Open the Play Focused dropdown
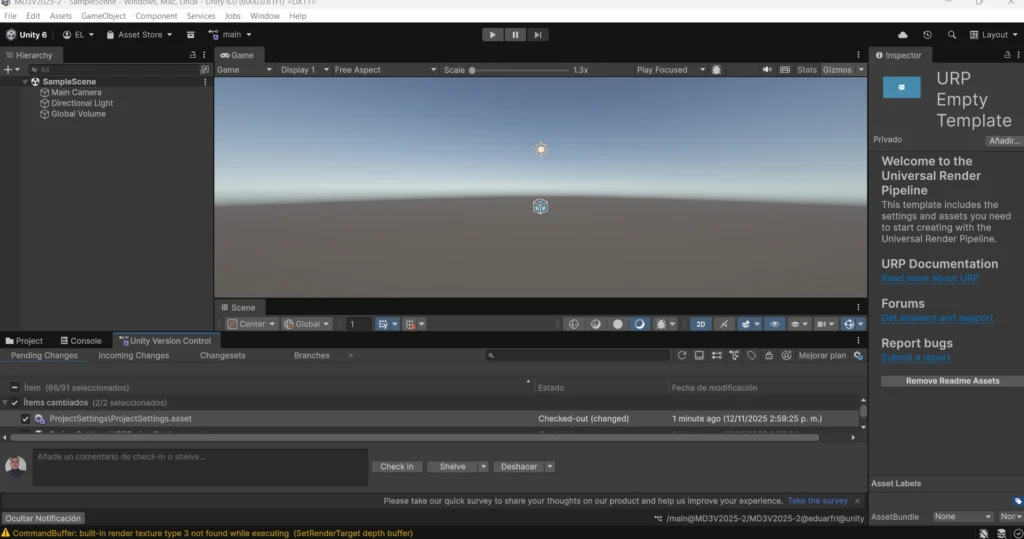Viewport: 1024px width, 539px height. (x=670, y=69)
